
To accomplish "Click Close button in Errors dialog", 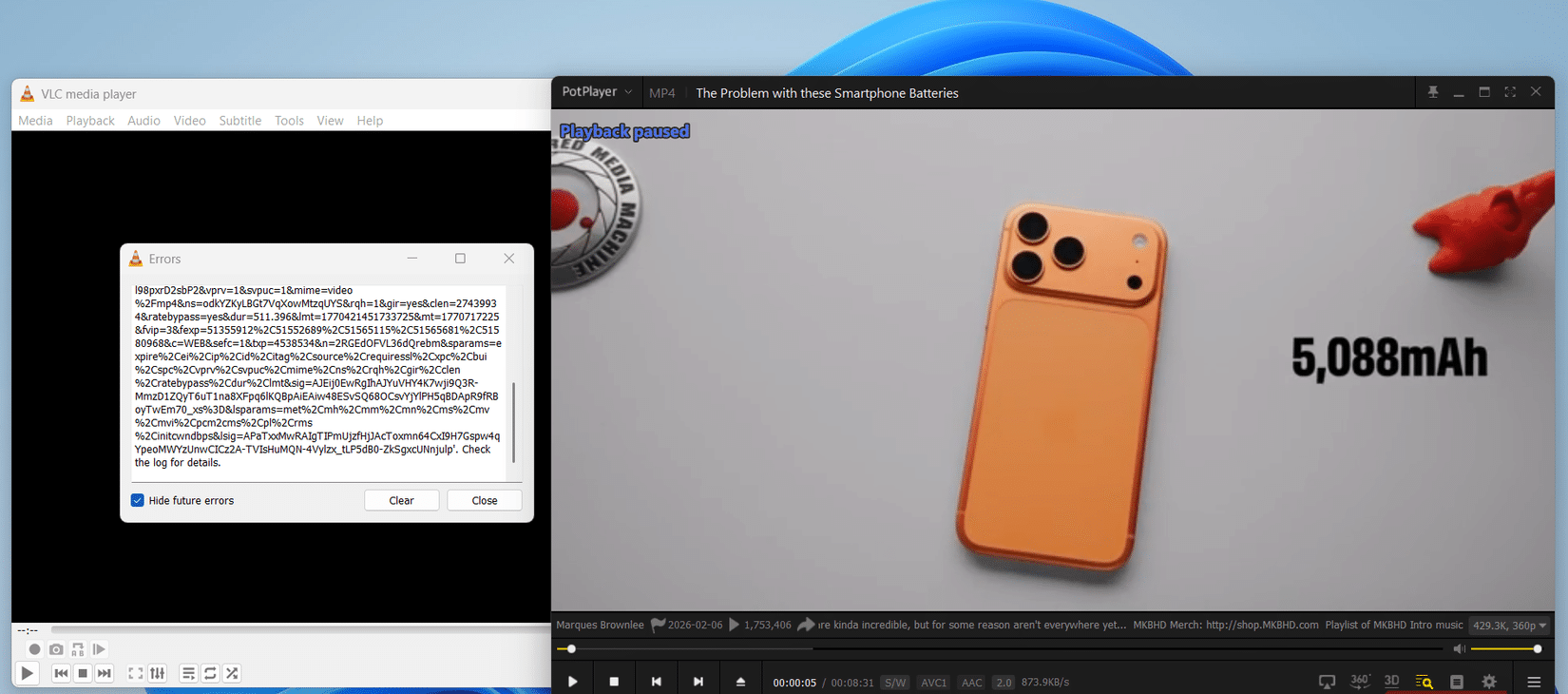I will (x=485, y=500).
